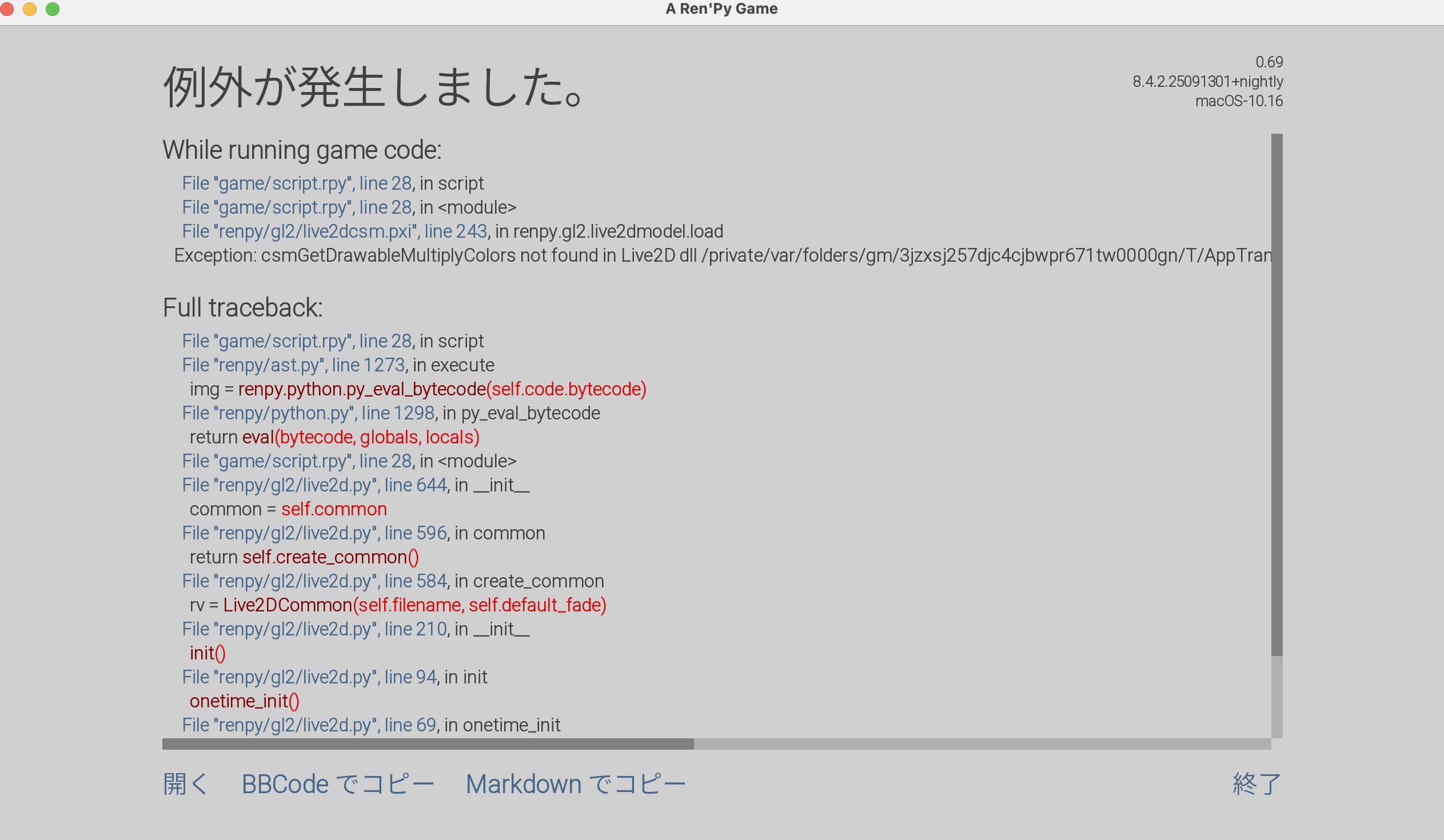Screen dimensions: 1444x840
Task: Click the green fullscreen window button
Action: click(x=53, y=9)
